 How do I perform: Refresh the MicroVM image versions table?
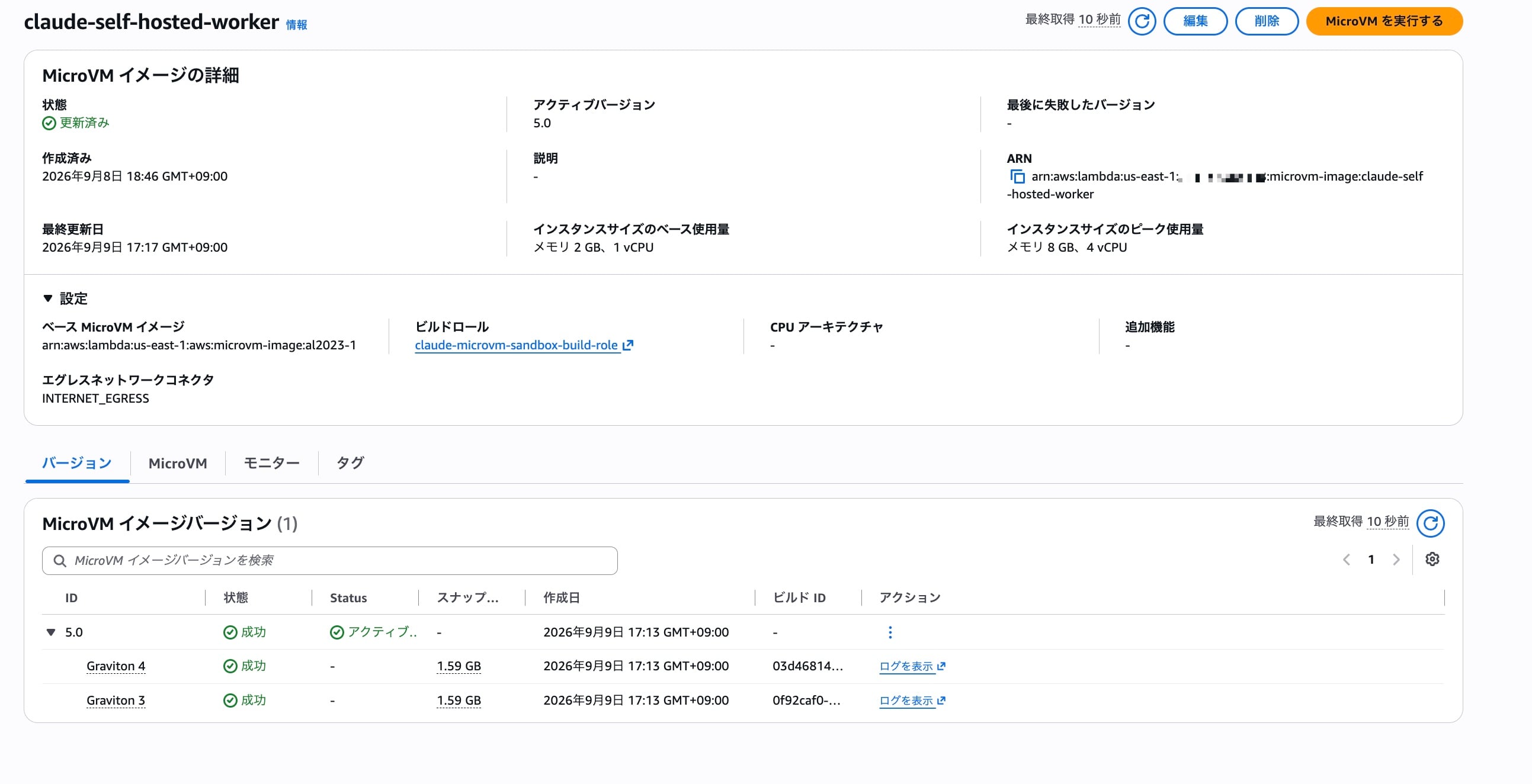(x=1430, y=523)
